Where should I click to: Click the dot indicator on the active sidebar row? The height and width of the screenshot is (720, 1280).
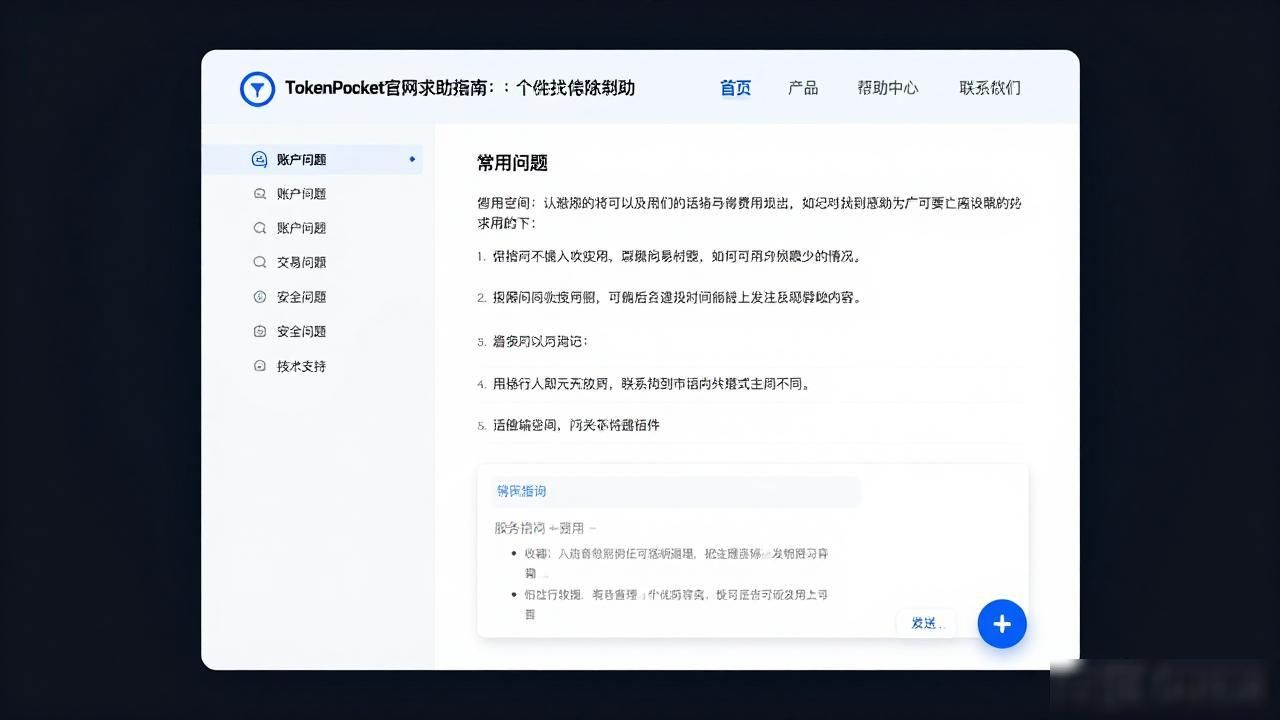point(412,159)
